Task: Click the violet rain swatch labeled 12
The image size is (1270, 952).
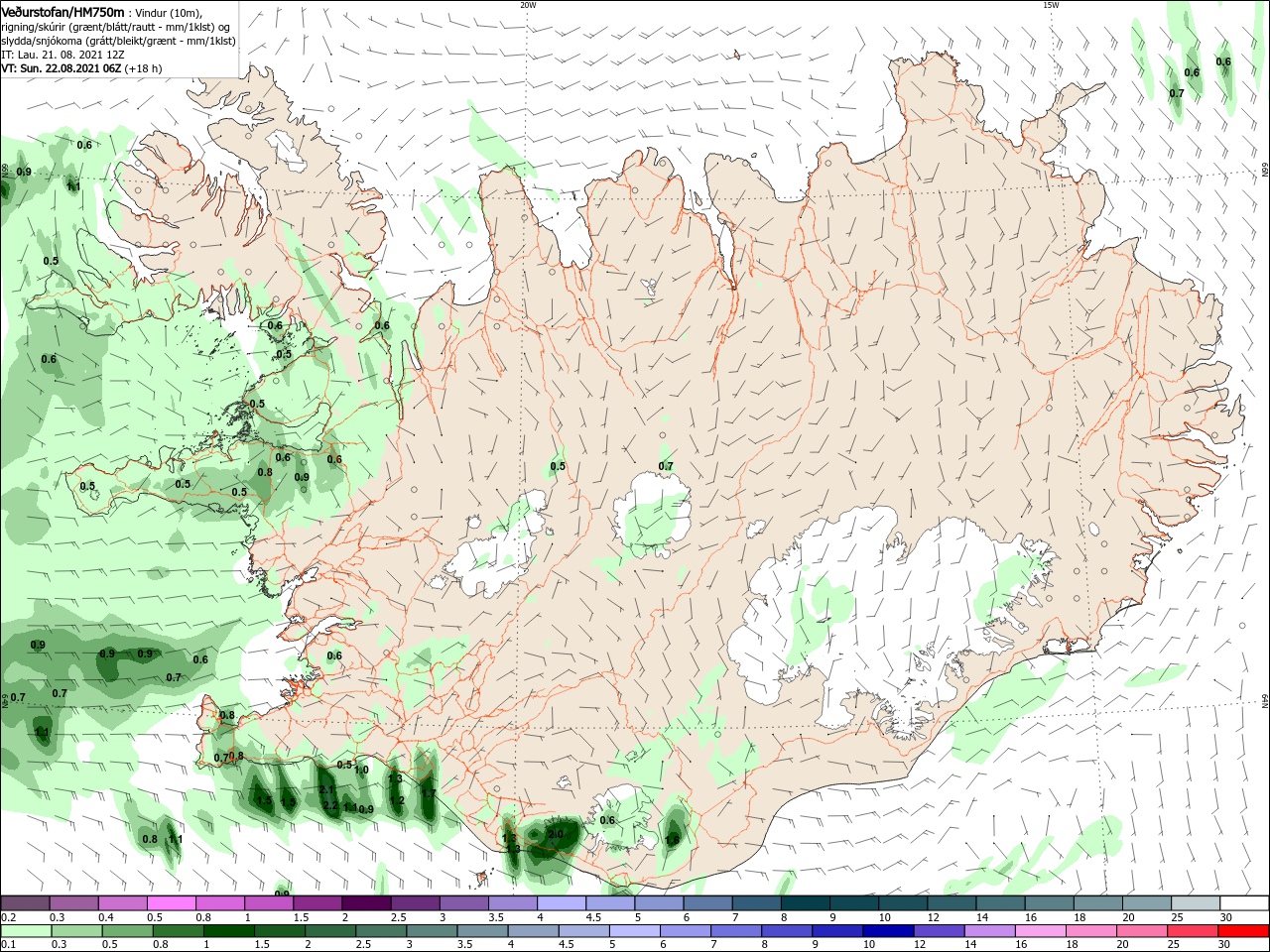Action: (938, 931)
